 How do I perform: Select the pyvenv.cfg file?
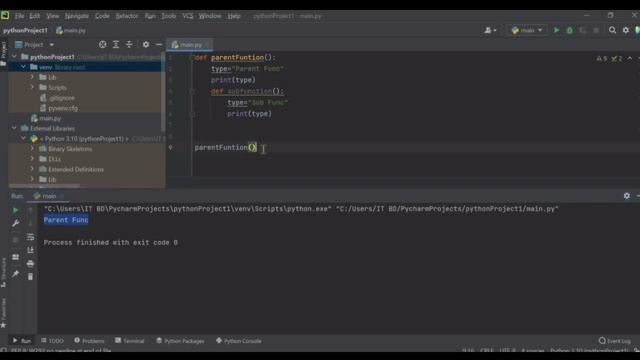(59, 108)
